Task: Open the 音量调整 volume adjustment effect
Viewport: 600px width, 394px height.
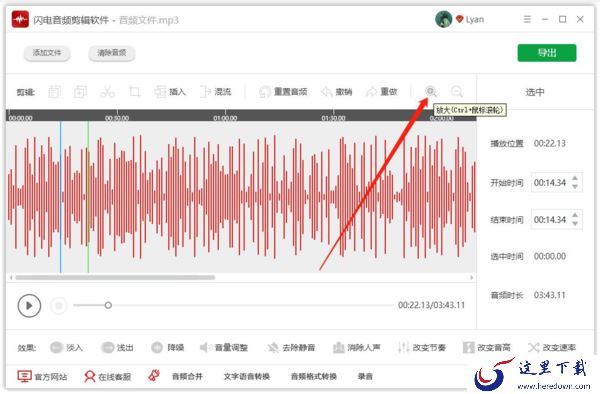Action: pyautogui.click(x=224, y=348)
